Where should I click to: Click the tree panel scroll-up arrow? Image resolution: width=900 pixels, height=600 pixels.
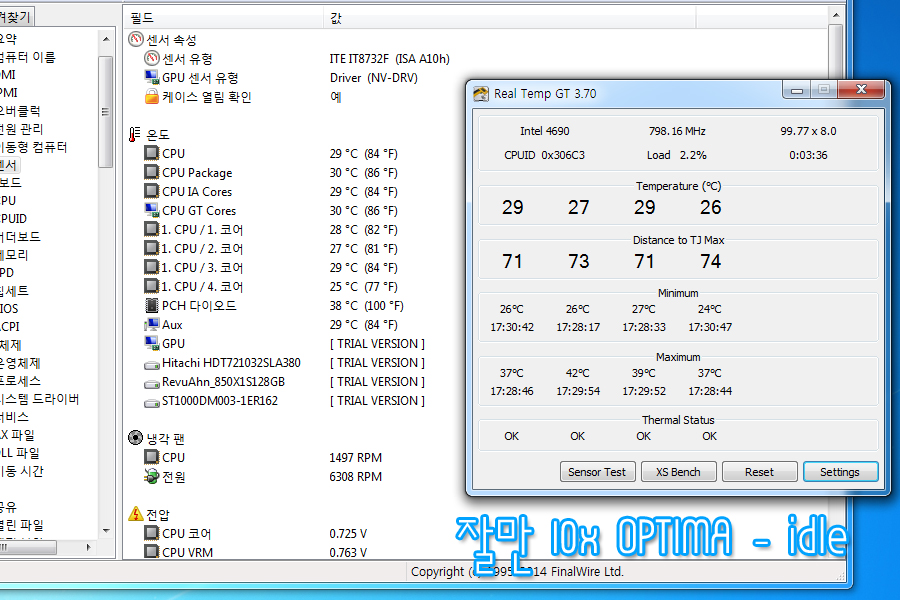coord(106,39)
